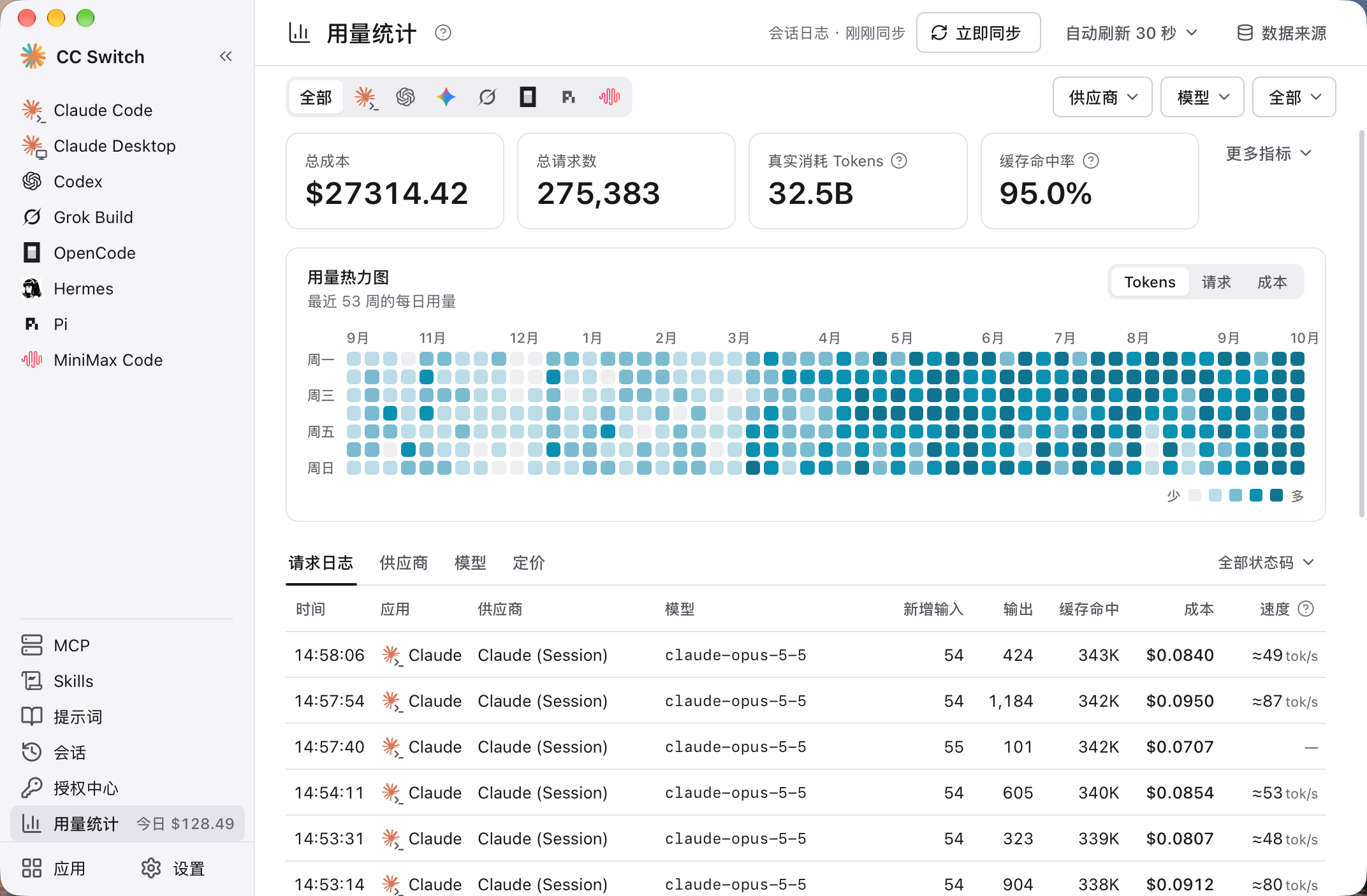
Task: Click help icon beside 用量统计 title
Action: [x=443, y=33]
